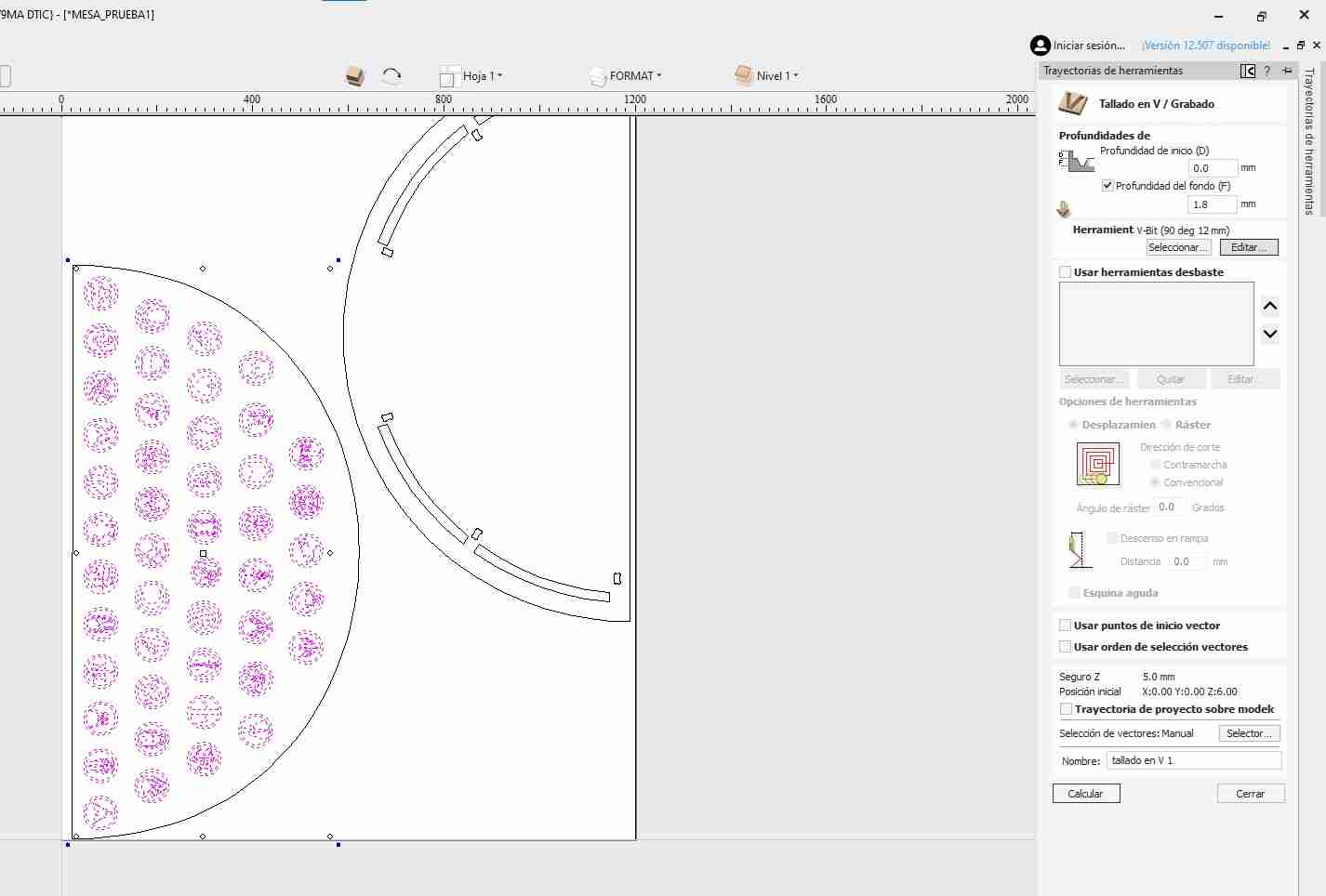Click Cerrar to close the toolpath form
The image size is (1326, 896).
coord(1251,794)
